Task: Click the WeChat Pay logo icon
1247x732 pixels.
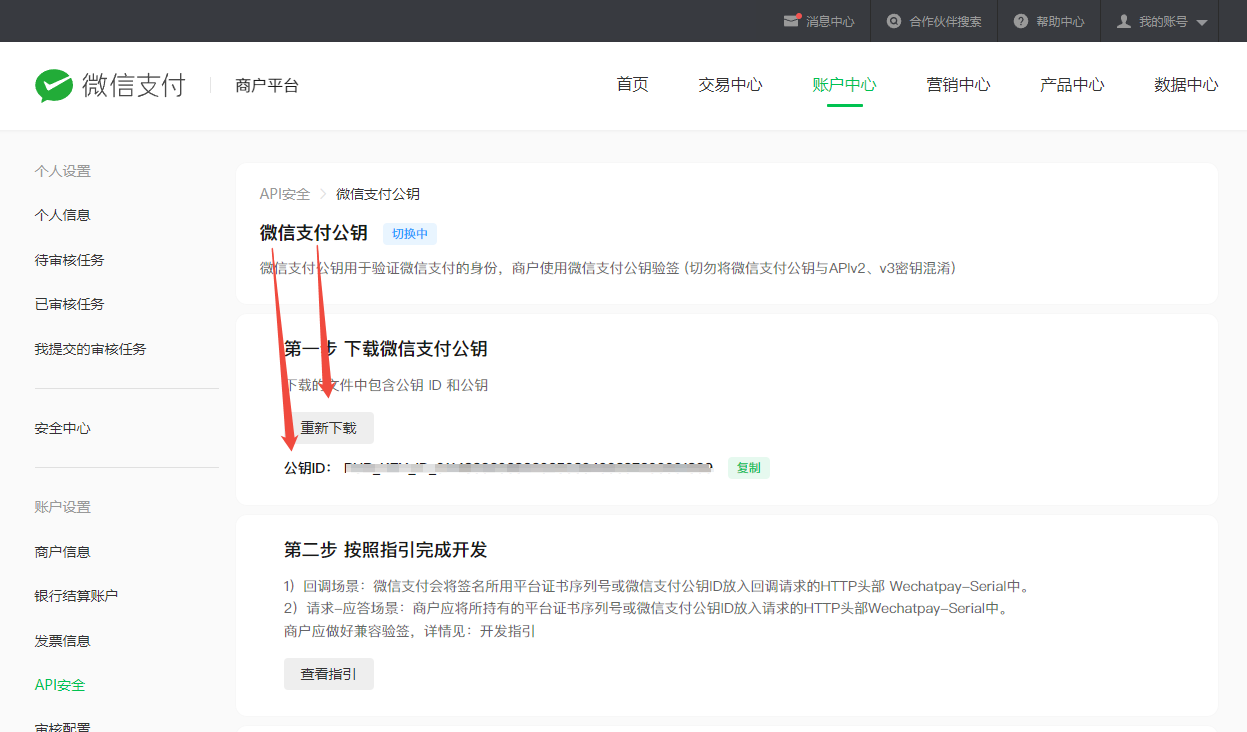Action: coord(54,86)
